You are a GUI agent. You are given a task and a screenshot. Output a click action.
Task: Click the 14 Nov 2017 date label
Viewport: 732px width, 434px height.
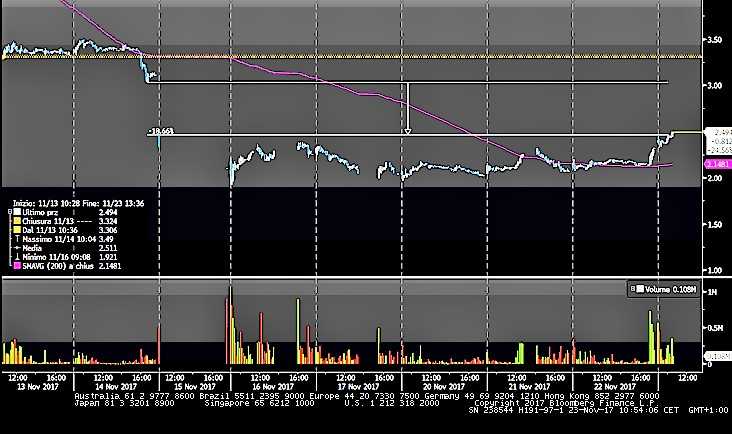(116, 387)
